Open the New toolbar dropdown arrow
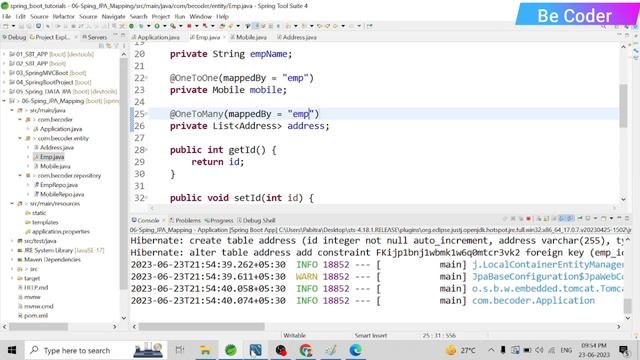Viewport: 640px width, 360px height. click(x=13, y=26)
